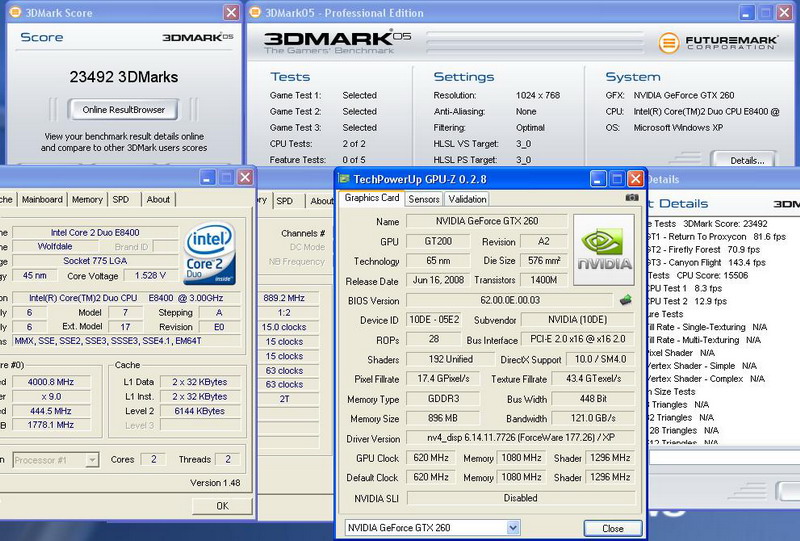Click the OK button in CPU-Z
Image resolution: width=800 pixels, height=541 pixels.
pyautogui.click(x=222, y=506)
